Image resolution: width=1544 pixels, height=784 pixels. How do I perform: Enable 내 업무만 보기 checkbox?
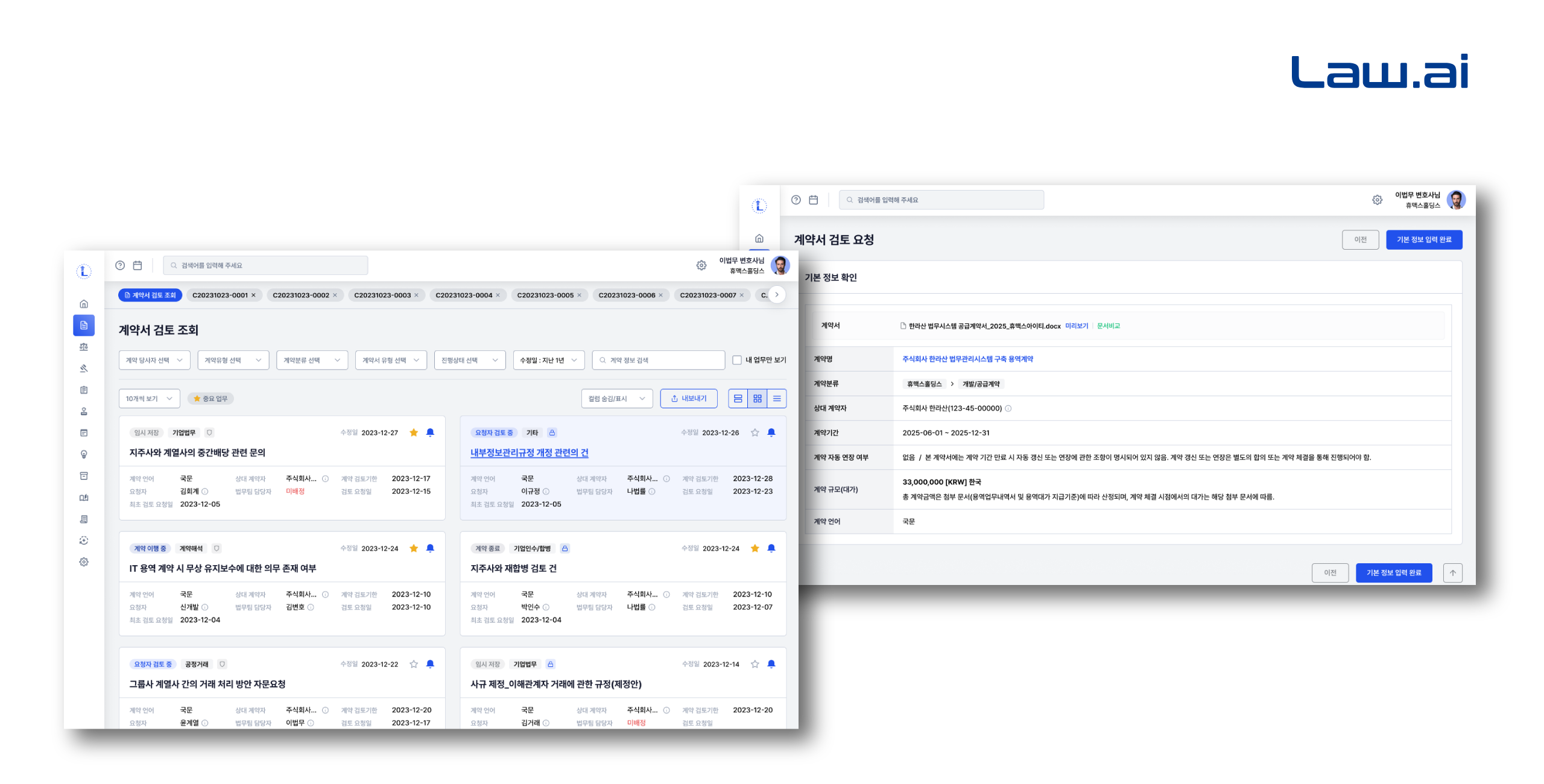(x=737, y=360)
